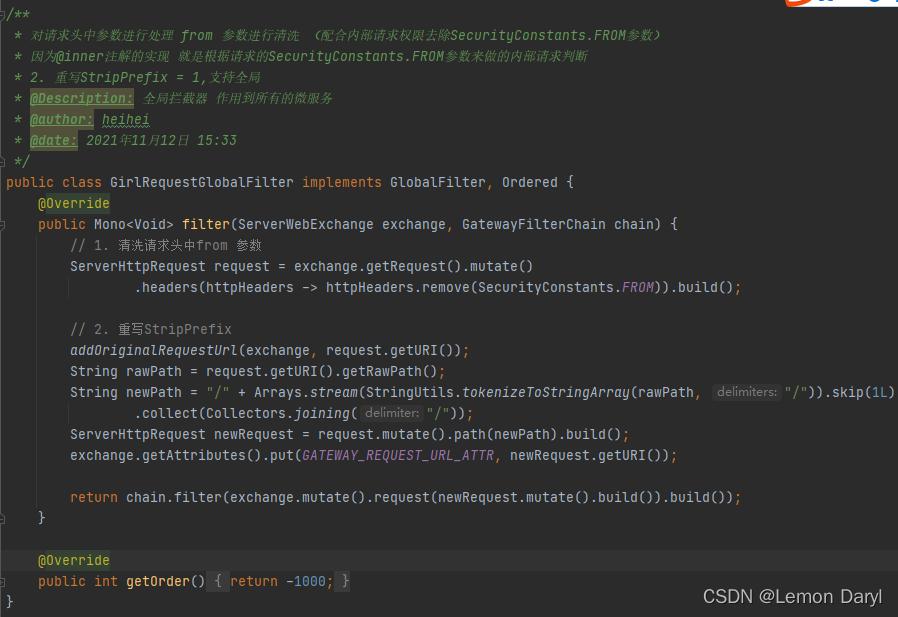898x617 pixels.
Task: Click the 'int' return type of getOrder
Action: (x=106, y=581)
